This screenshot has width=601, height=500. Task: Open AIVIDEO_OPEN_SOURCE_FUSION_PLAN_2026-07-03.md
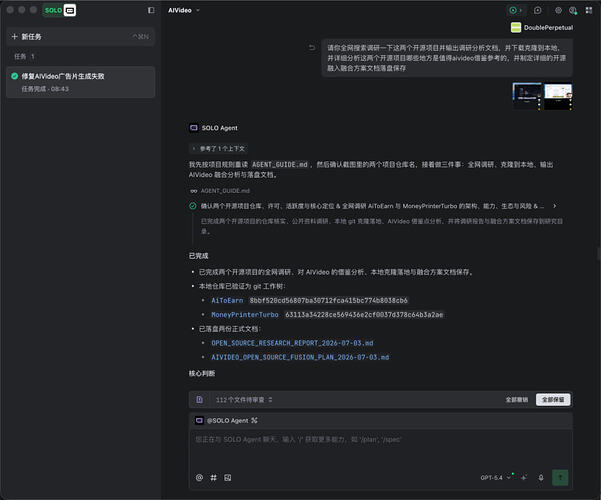(x=300, y=357)
